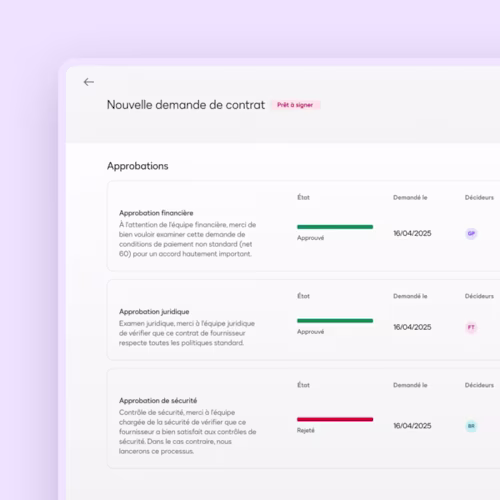Click the 'Prêt à signer' status badge

point(295,105)
